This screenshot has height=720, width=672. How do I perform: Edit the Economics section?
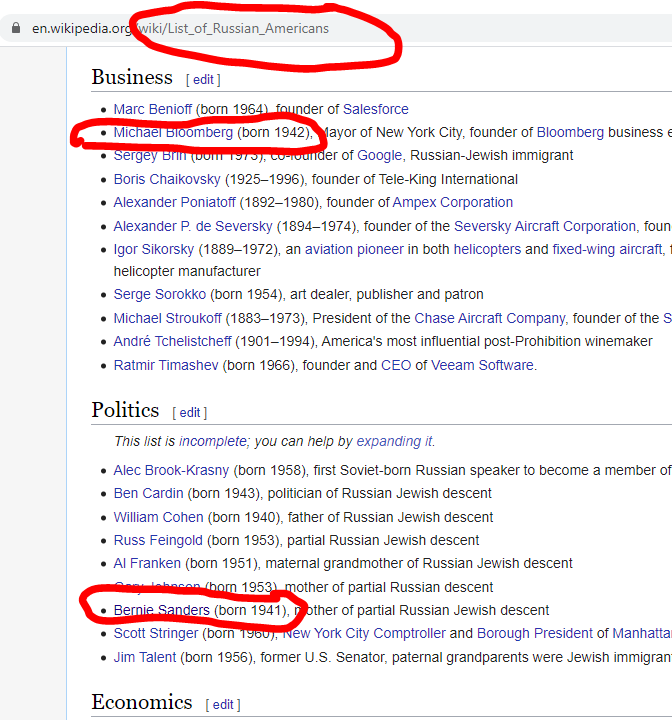pyautogui.click(x=223, y=704)
